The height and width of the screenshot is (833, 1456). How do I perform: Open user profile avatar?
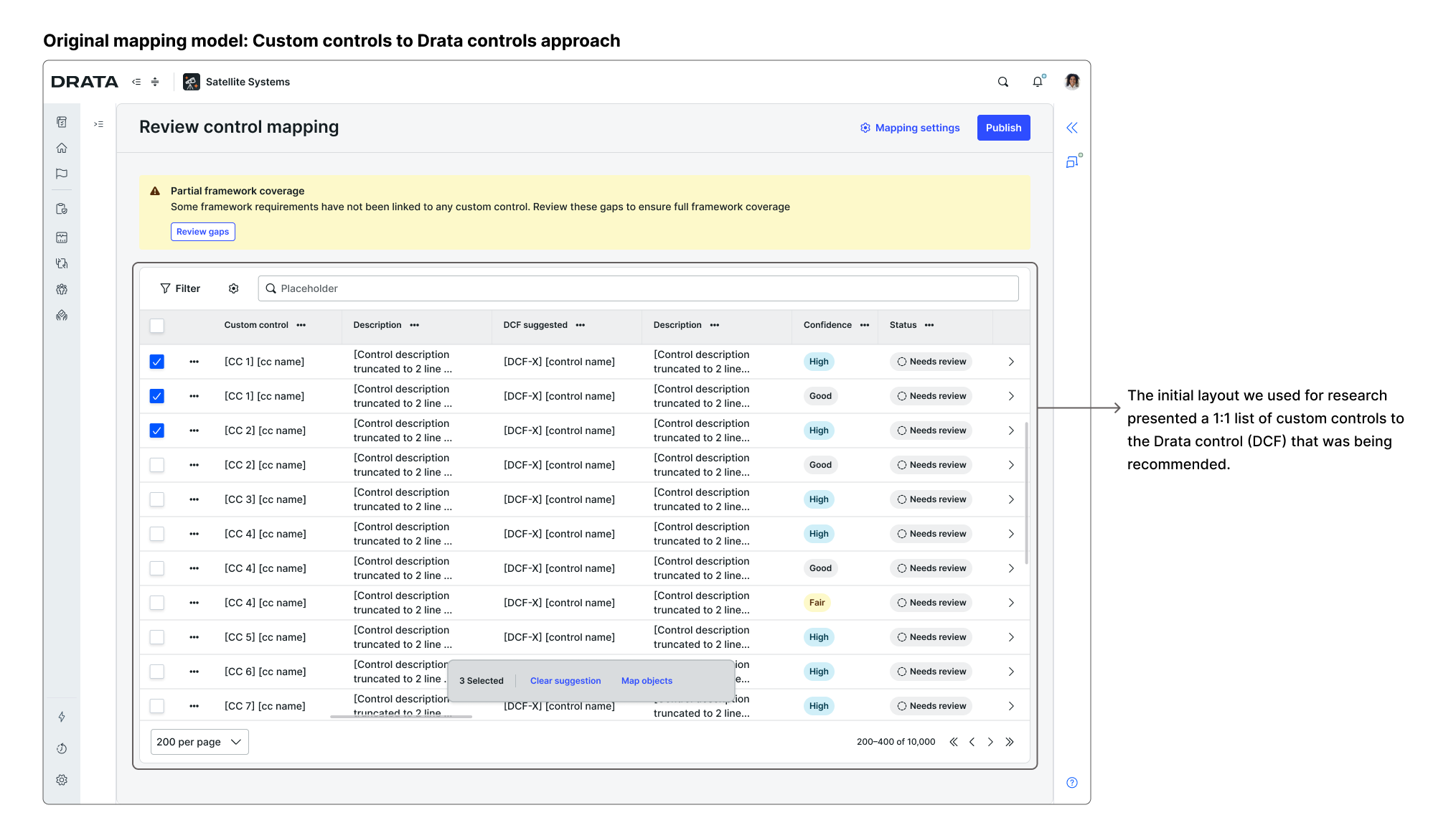click(1072, 82)
